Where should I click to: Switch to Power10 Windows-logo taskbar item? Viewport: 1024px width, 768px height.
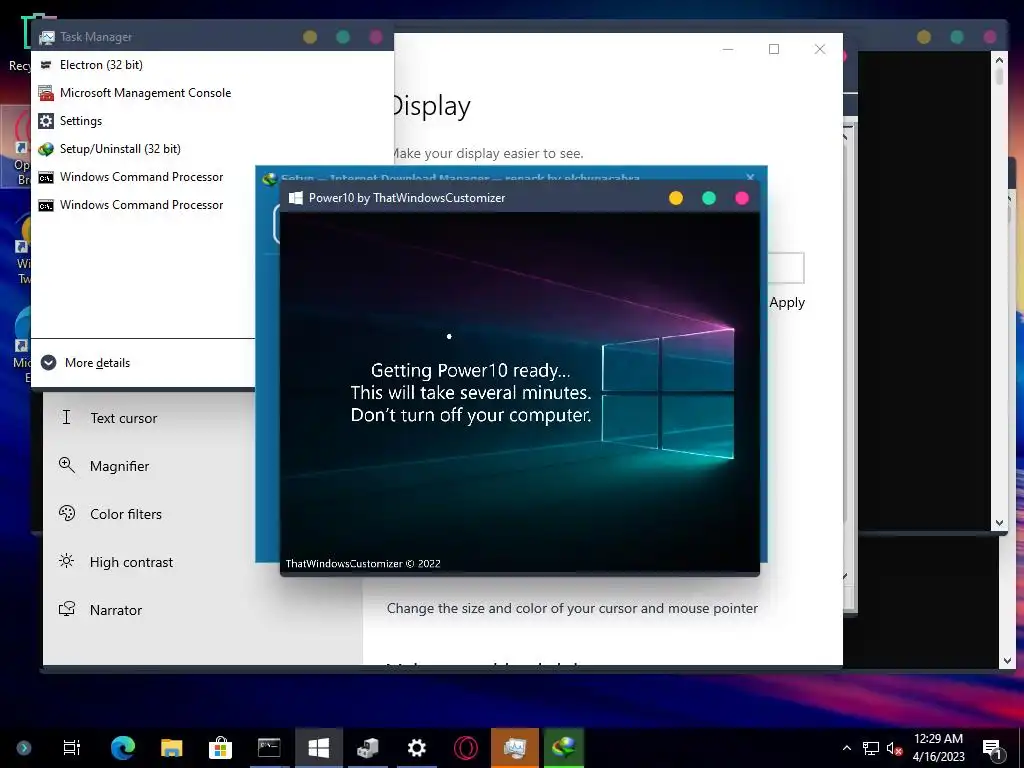coord(319,747)
